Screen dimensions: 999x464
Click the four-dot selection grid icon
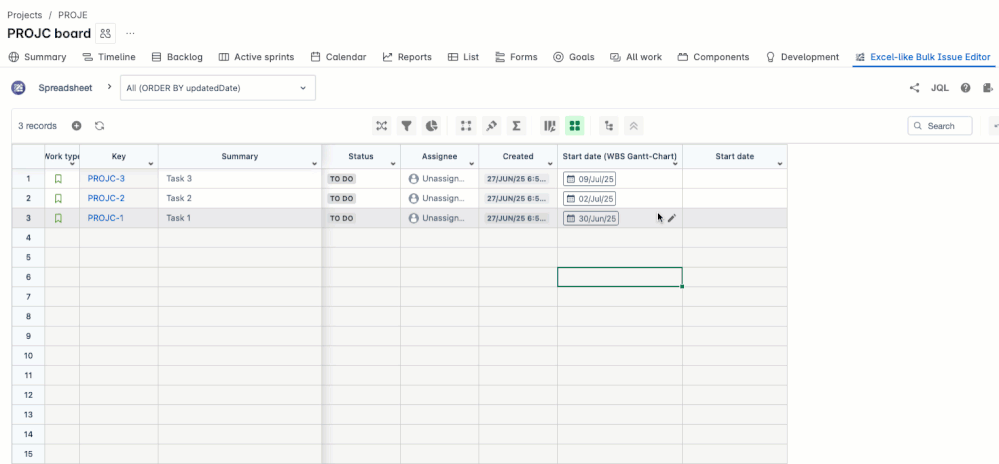pyautogui.click(x=466, y=126)
